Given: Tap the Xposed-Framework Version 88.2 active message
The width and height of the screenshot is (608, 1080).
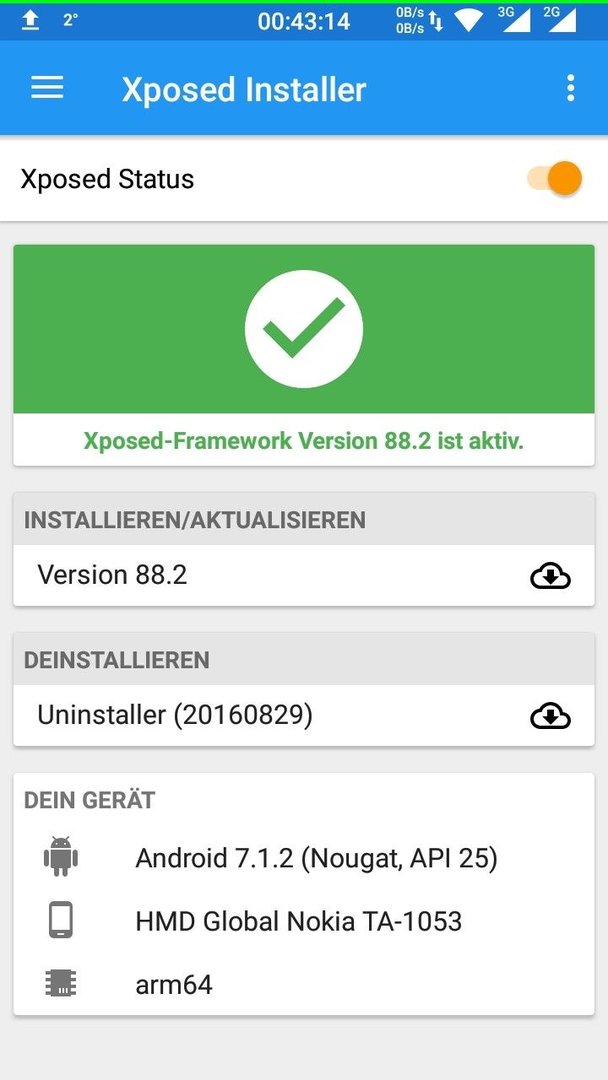Looking at the screenshot, I should [304, 441].
